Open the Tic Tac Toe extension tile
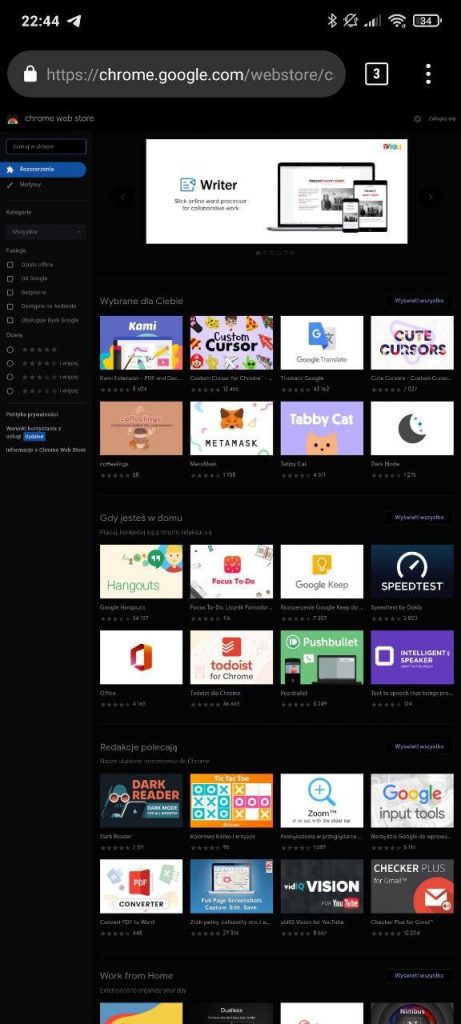The width and height of the screenshot is (461, 1024). tap(231, 801)
